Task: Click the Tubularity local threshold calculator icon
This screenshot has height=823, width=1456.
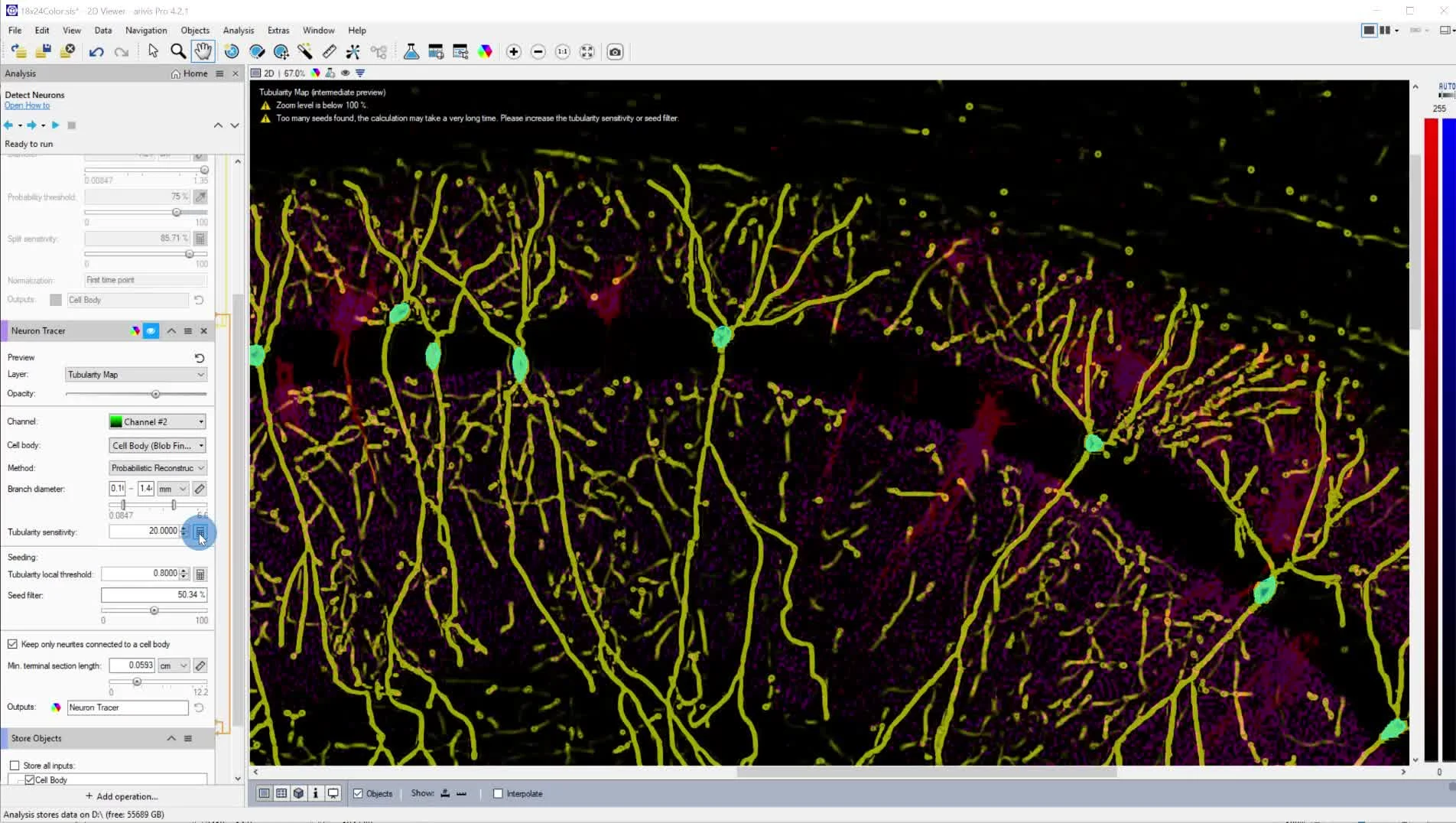Action: click(x=200, y=574)
